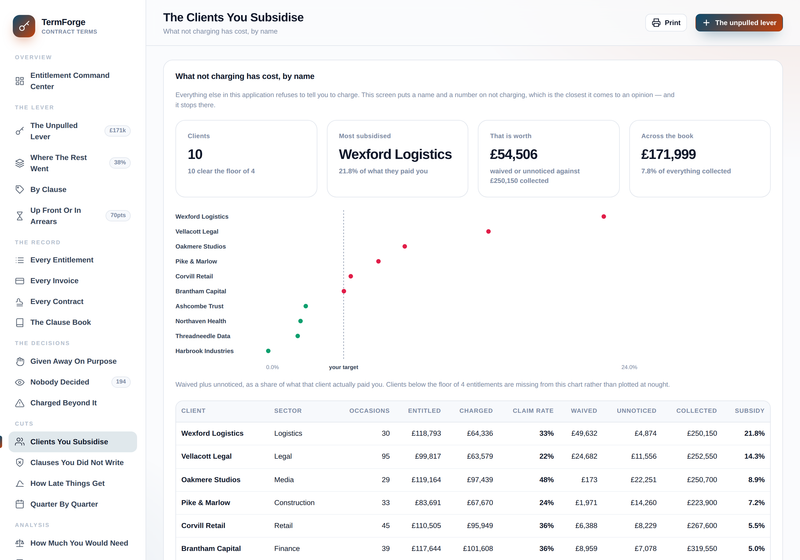Viewport: 800px width, 560px height.
Task: Click the Every Contract icon
Action: [x=19, y=302]
